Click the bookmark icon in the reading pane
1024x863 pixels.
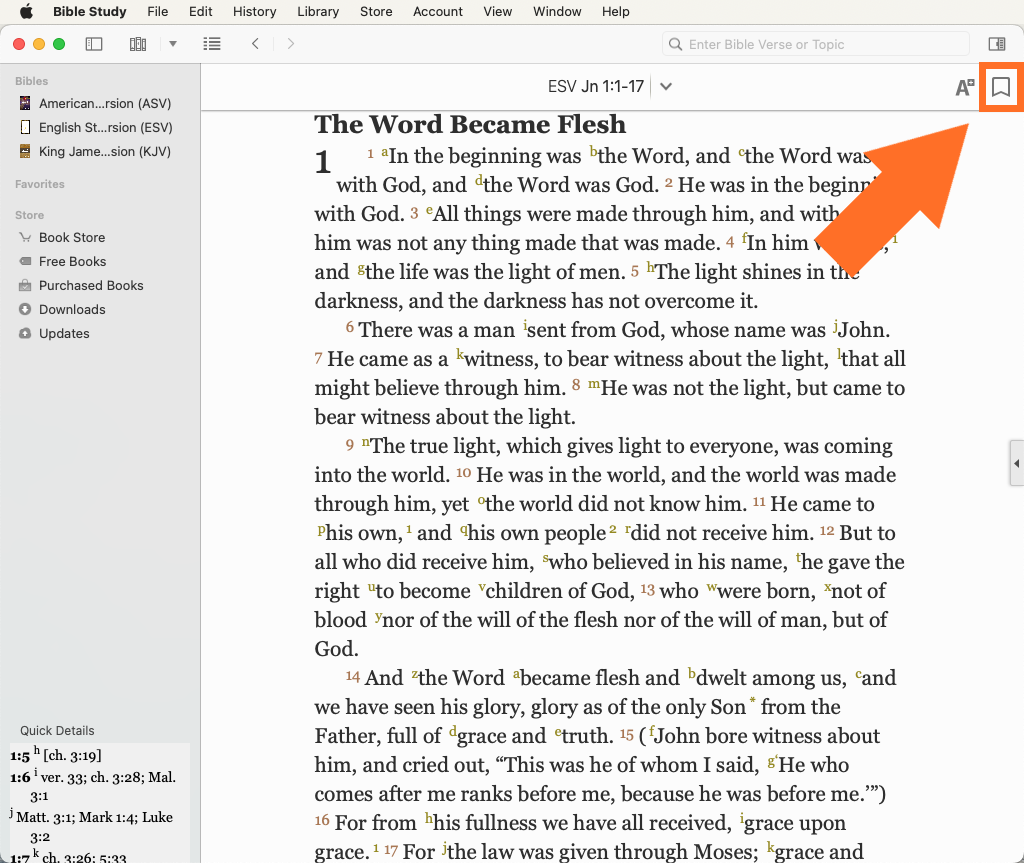coord(1000,88)
